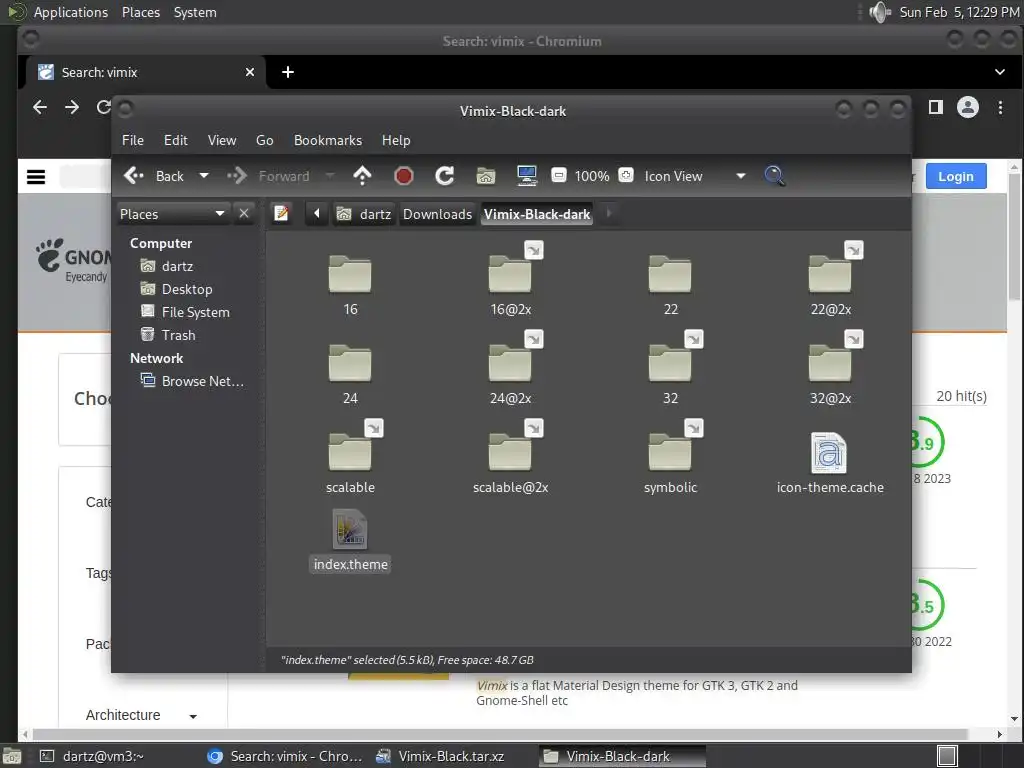Click Chromium forward navigation arrow
Image resolution: width=1024 pixels, height=768 pixels.
[x=72, y=107]
